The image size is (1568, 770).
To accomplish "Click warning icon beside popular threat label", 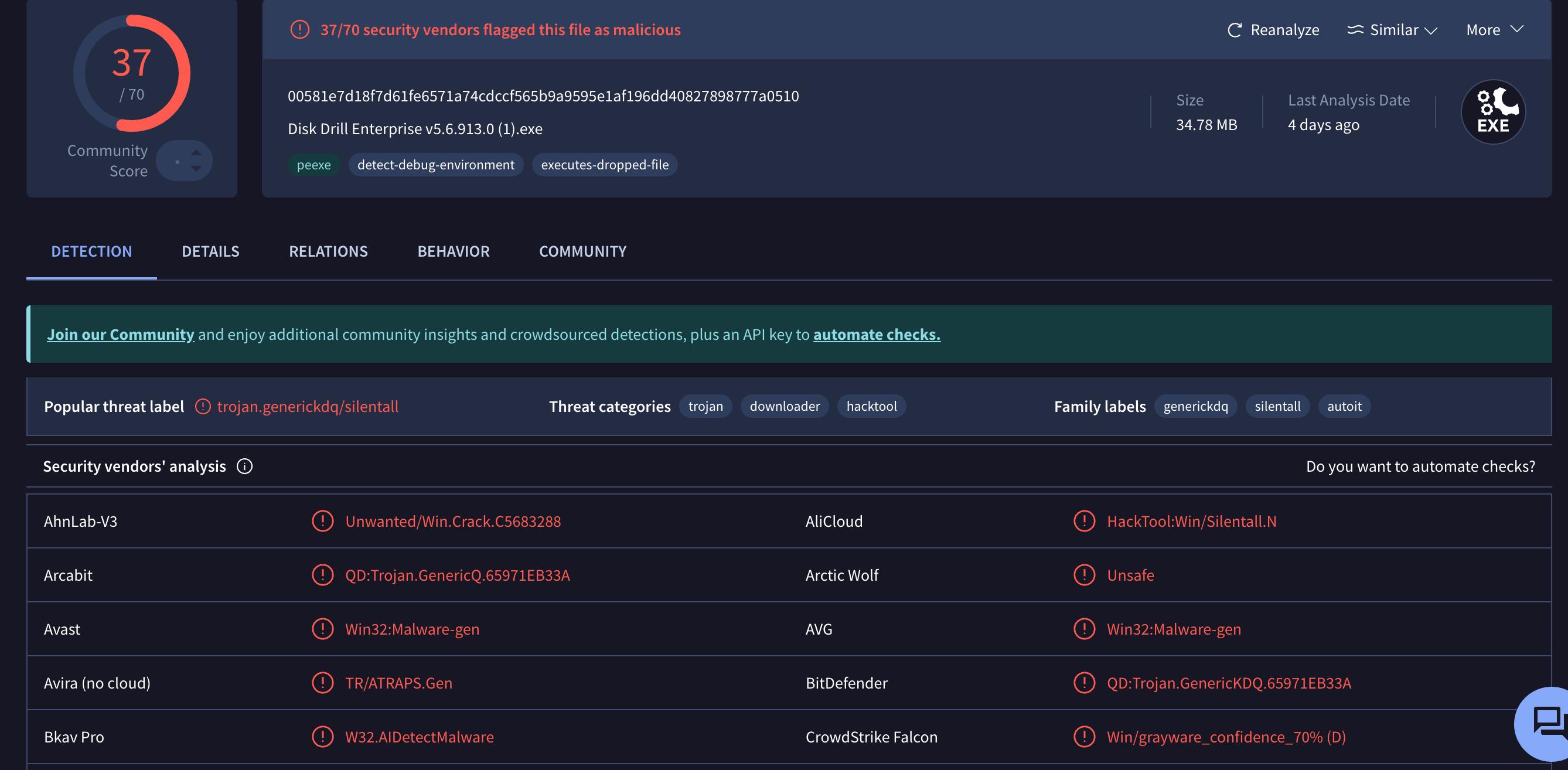I will tap(203, 407).
